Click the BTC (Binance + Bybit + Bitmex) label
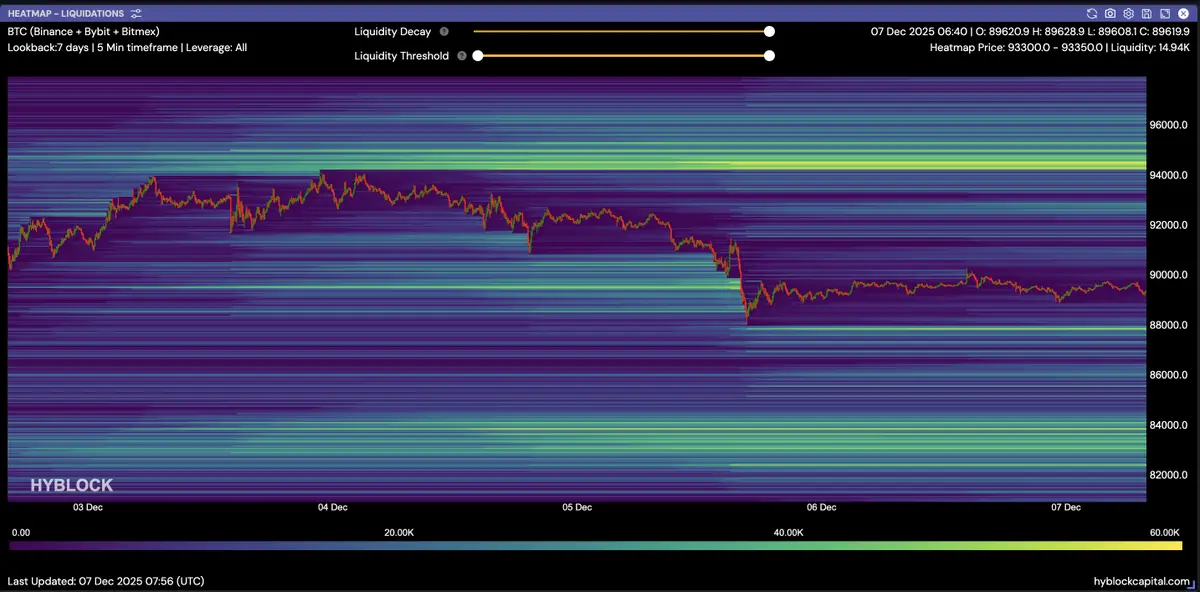The height and width of the screenshot is (592, 1200). pyautogui.click(x=83, y=32)
